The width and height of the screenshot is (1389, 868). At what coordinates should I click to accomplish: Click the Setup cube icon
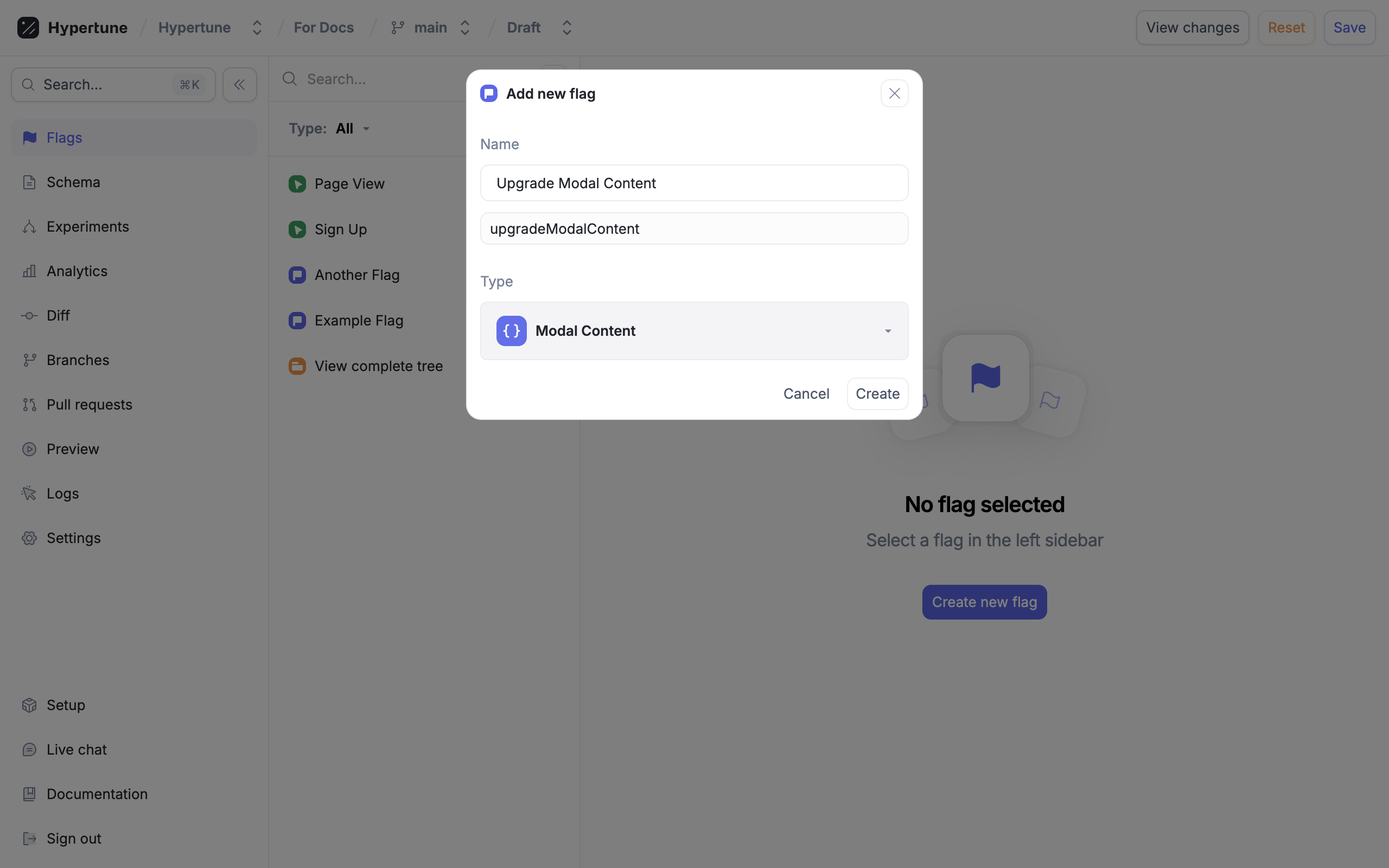pyautogui.click(x=29, y=705)
